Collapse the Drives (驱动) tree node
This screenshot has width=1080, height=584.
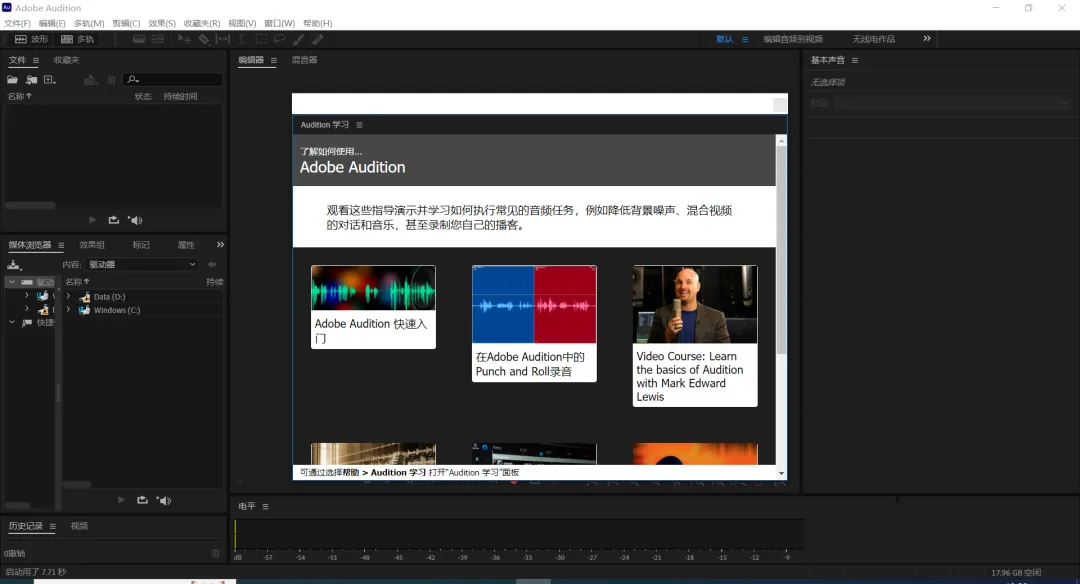12,282
